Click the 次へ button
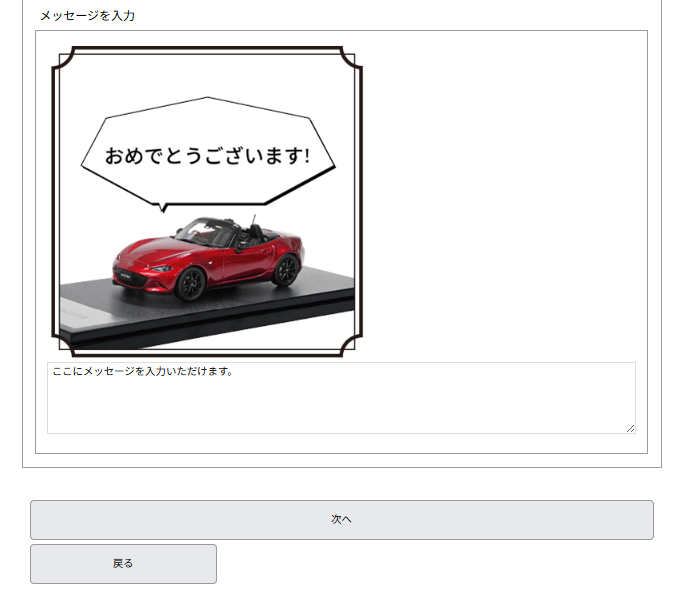The height and width of the screenshot is (597, 687). click(341, 519)
